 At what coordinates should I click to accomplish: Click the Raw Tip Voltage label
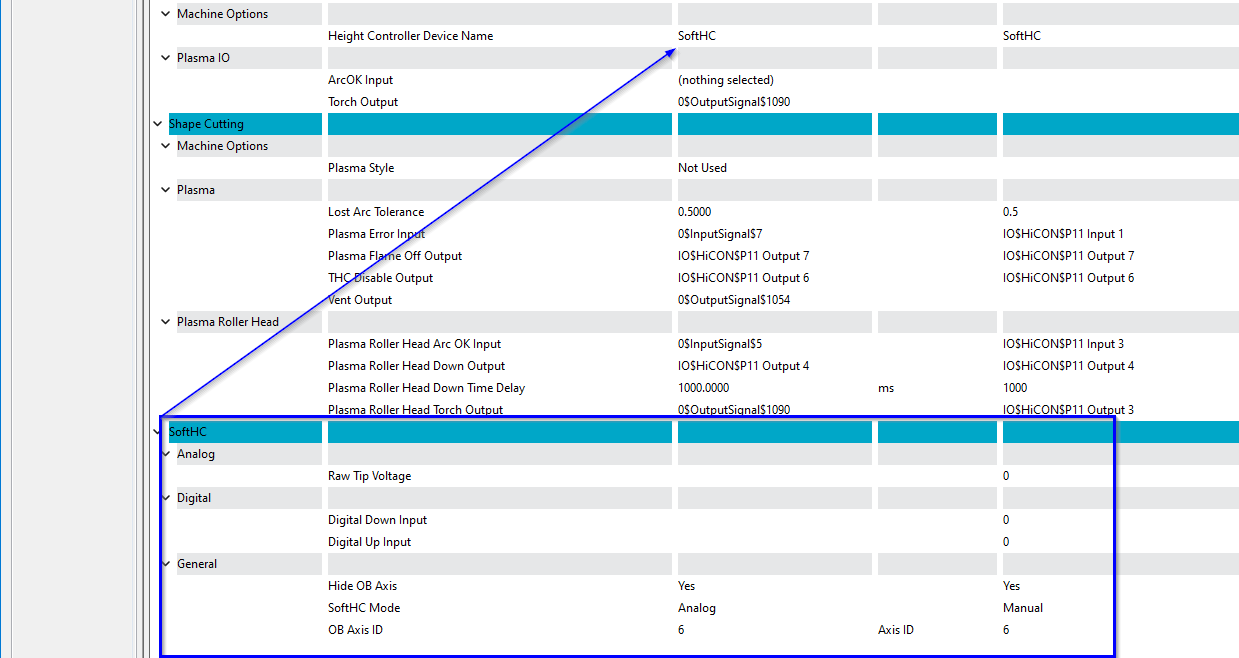click(x=369, y=476)
